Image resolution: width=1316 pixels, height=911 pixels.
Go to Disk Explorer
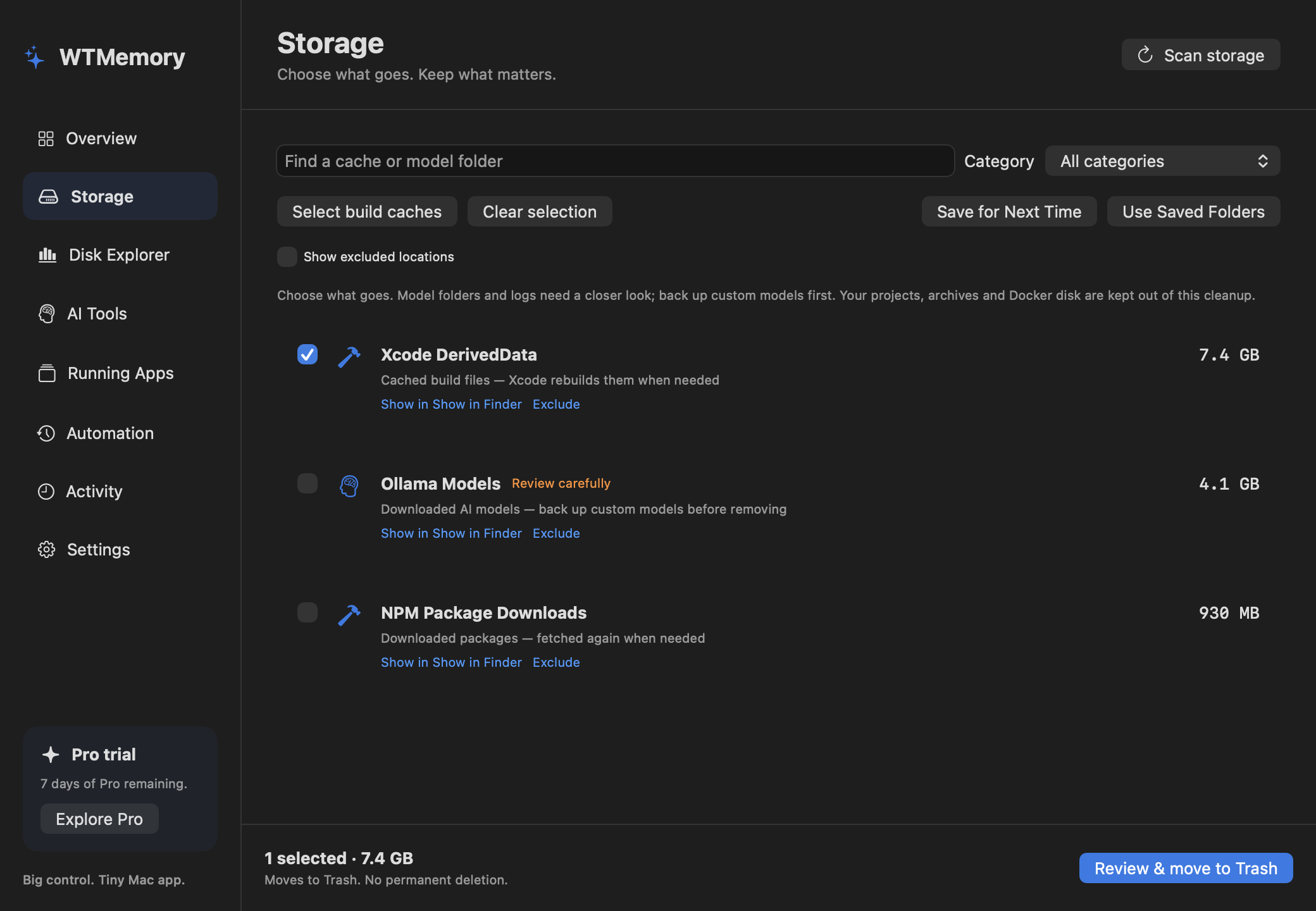[x=120, y=255]
